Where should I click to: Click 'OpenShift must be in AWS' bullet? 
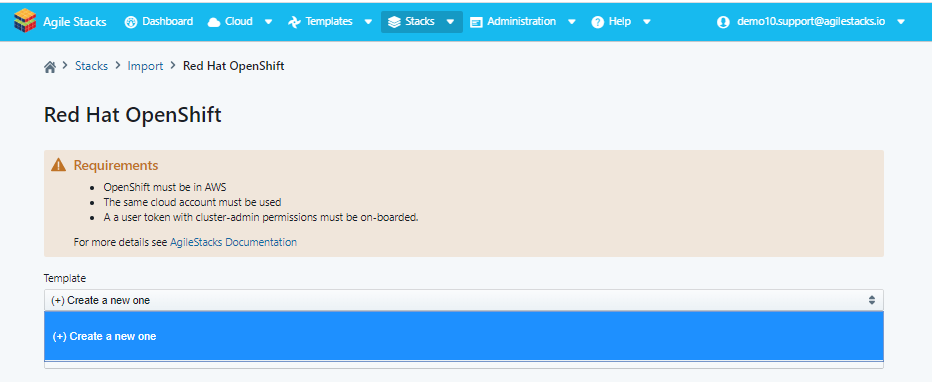coord(165,187)
